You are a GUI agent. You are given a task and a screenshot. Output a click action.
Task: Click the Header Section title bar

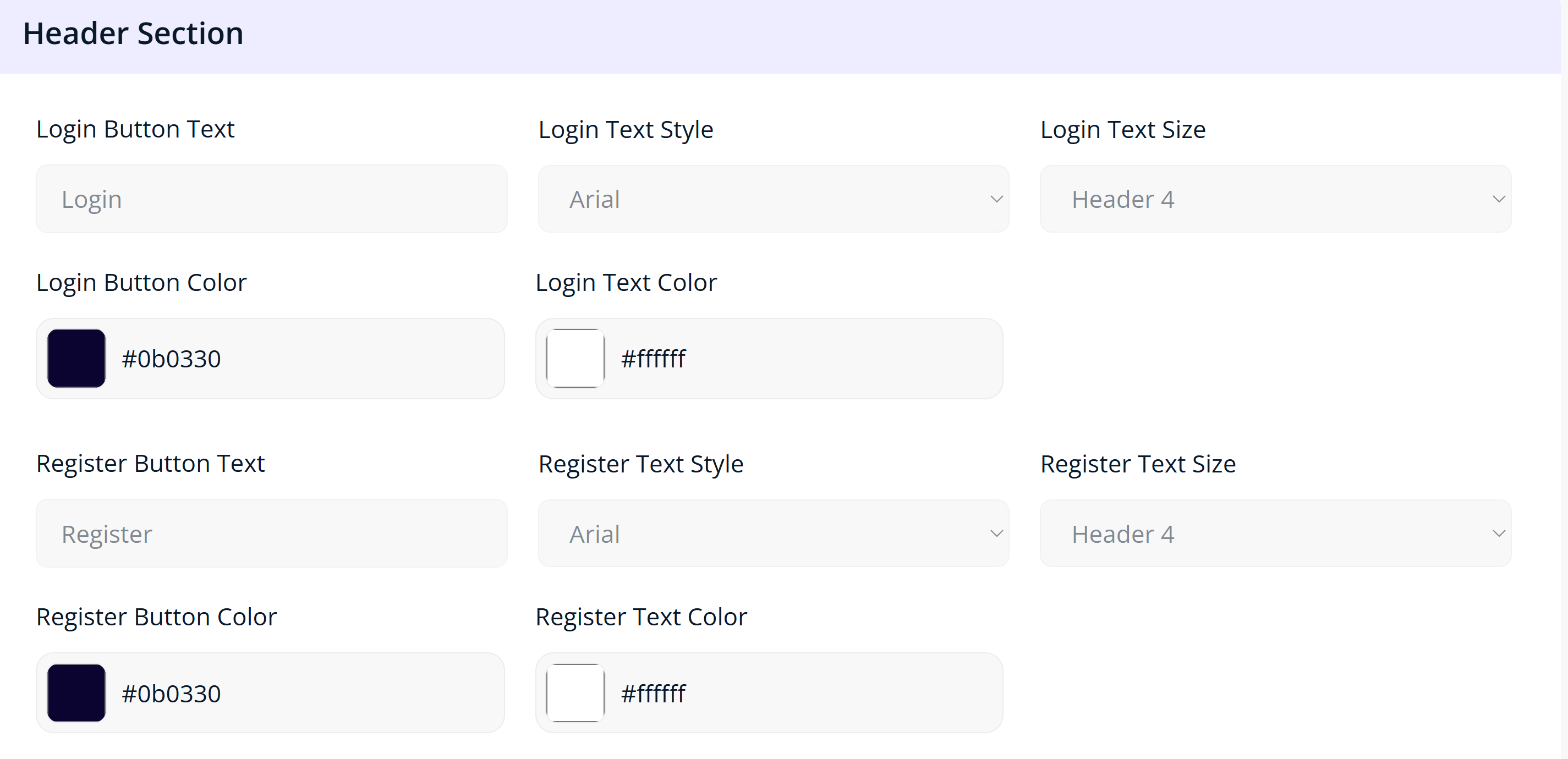pyautogui.click(x=134, y=34)
